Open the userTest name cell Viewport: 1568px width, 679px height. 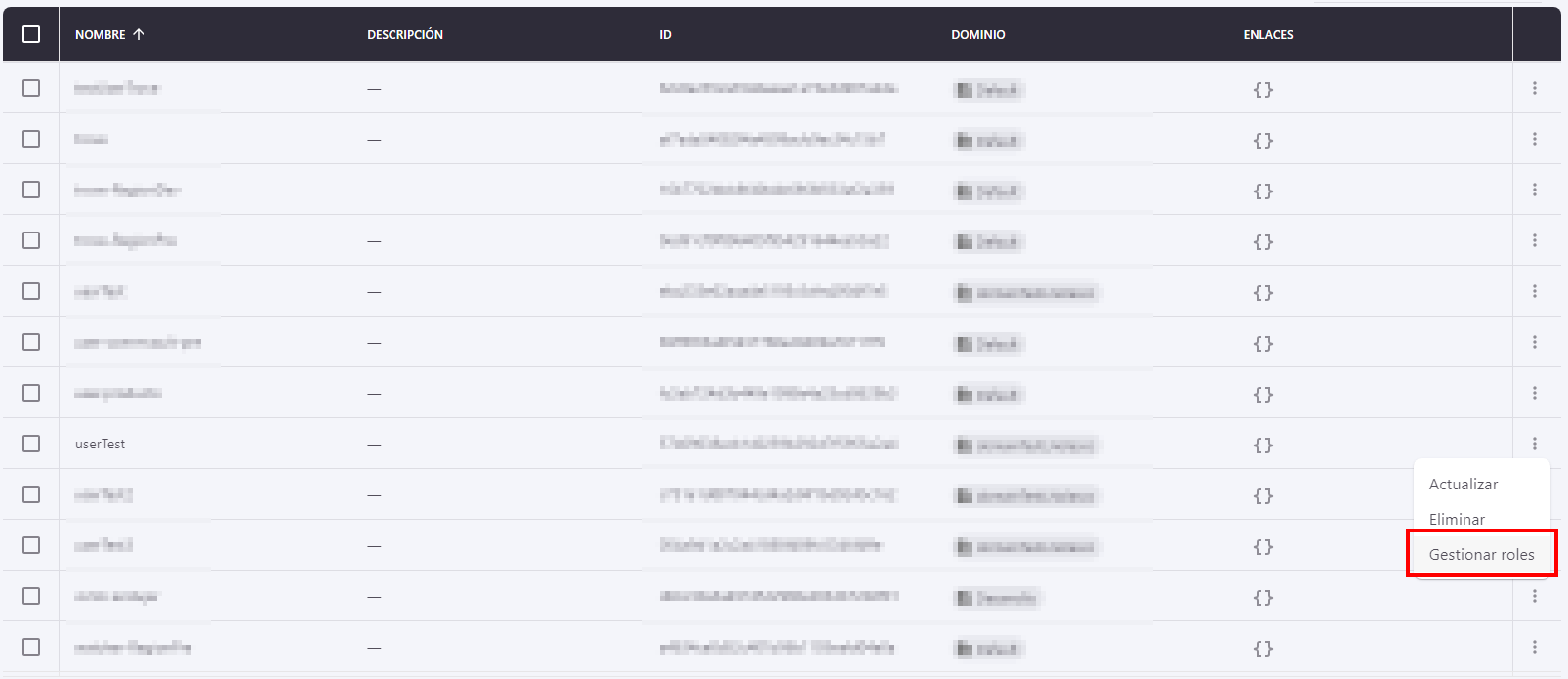pyautogui.click(x=101, y=444)
